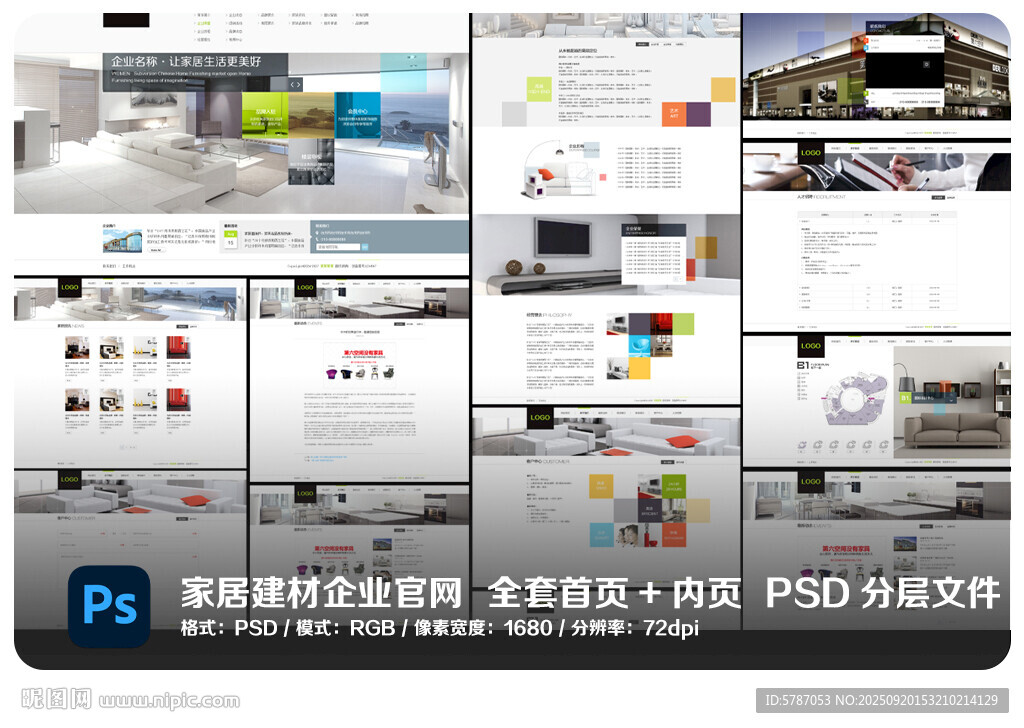Select the orange square on the about page

tap(673, 114)
